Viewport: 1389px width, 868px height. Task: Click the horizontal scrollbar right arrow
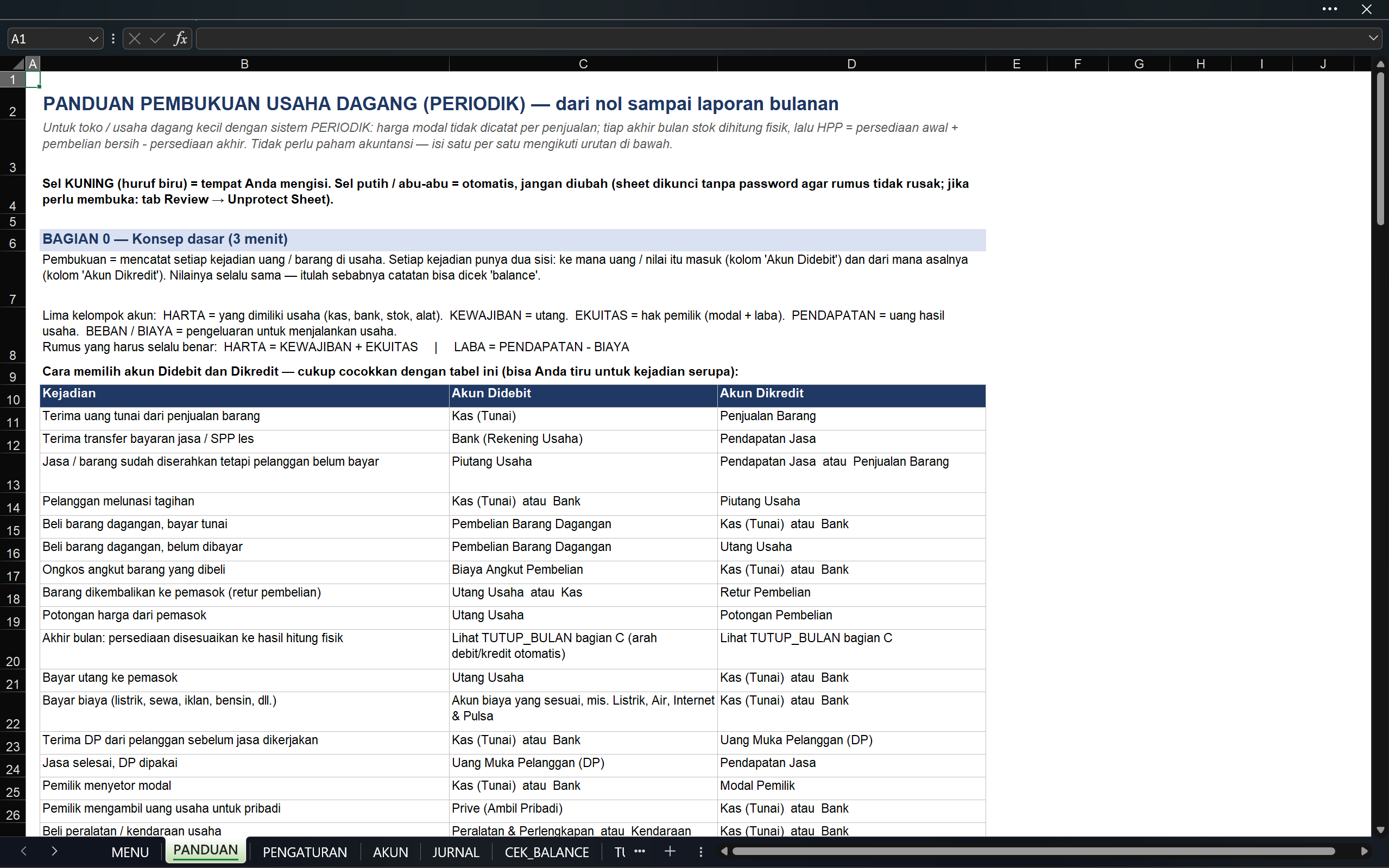point(1365,851)
